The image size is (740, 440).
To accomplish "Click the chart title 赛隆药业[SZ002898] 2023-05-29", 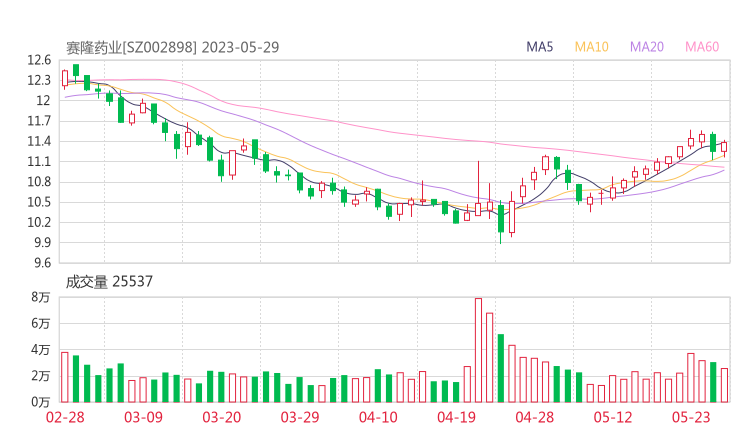I will pos(172,47).
